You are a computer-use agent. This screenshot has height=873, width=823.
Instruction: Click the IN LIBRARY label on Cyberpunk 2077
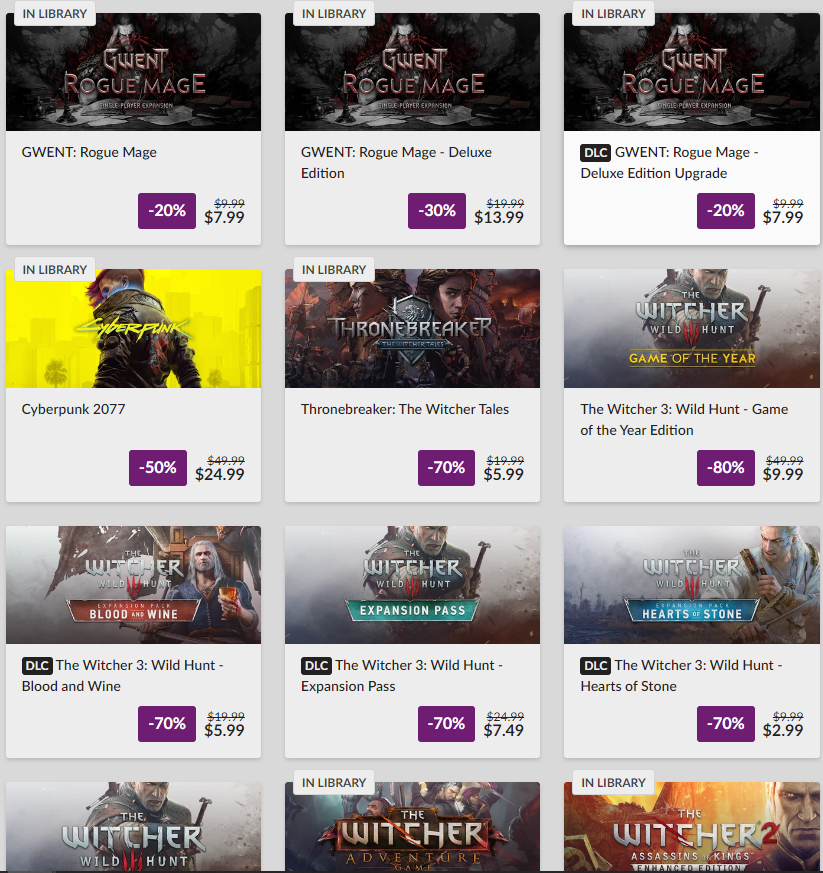pos(55,269)
